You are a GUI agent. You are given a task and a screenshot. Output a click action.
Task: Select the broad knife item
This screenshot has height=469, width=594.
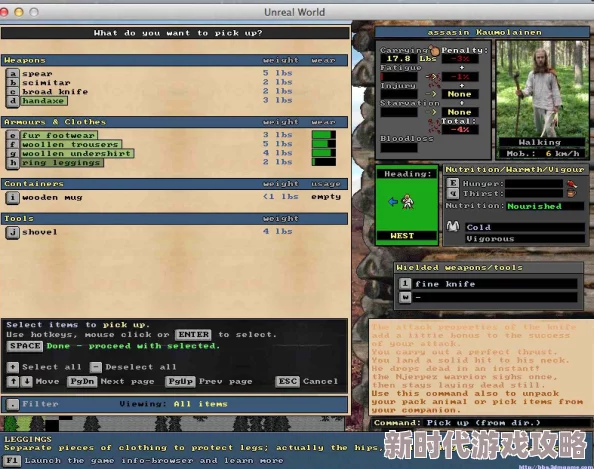click(55, 91)
